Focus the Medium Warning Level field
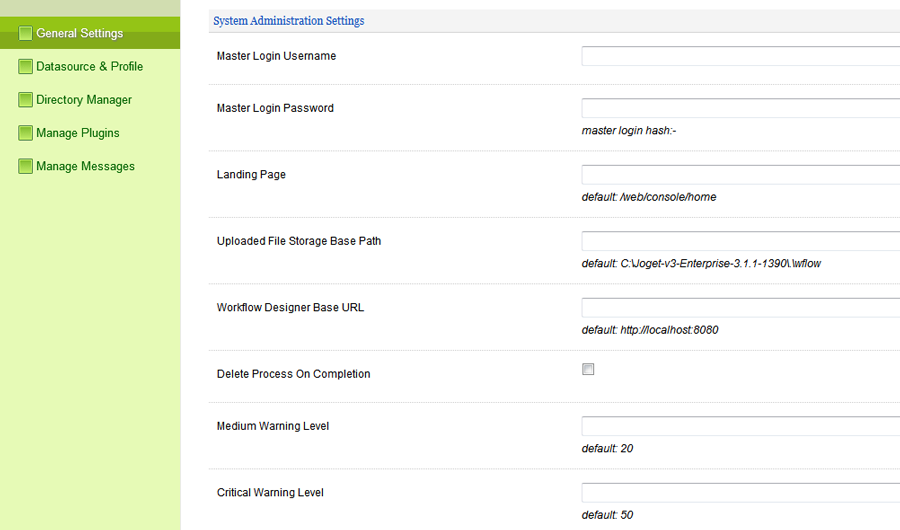 [x=740, y=426]
